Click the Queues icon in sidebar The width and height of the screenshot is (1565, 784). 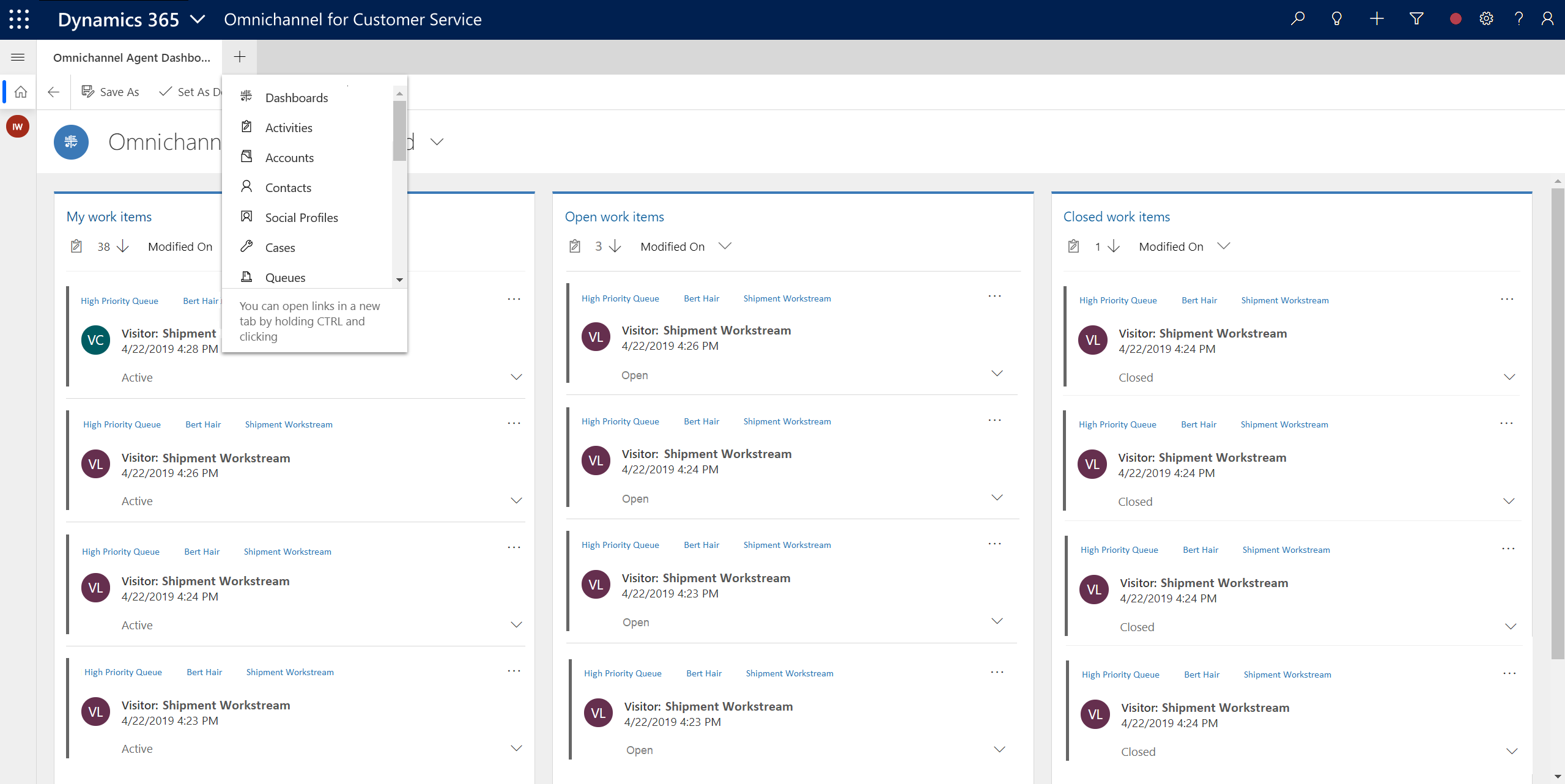247,277
